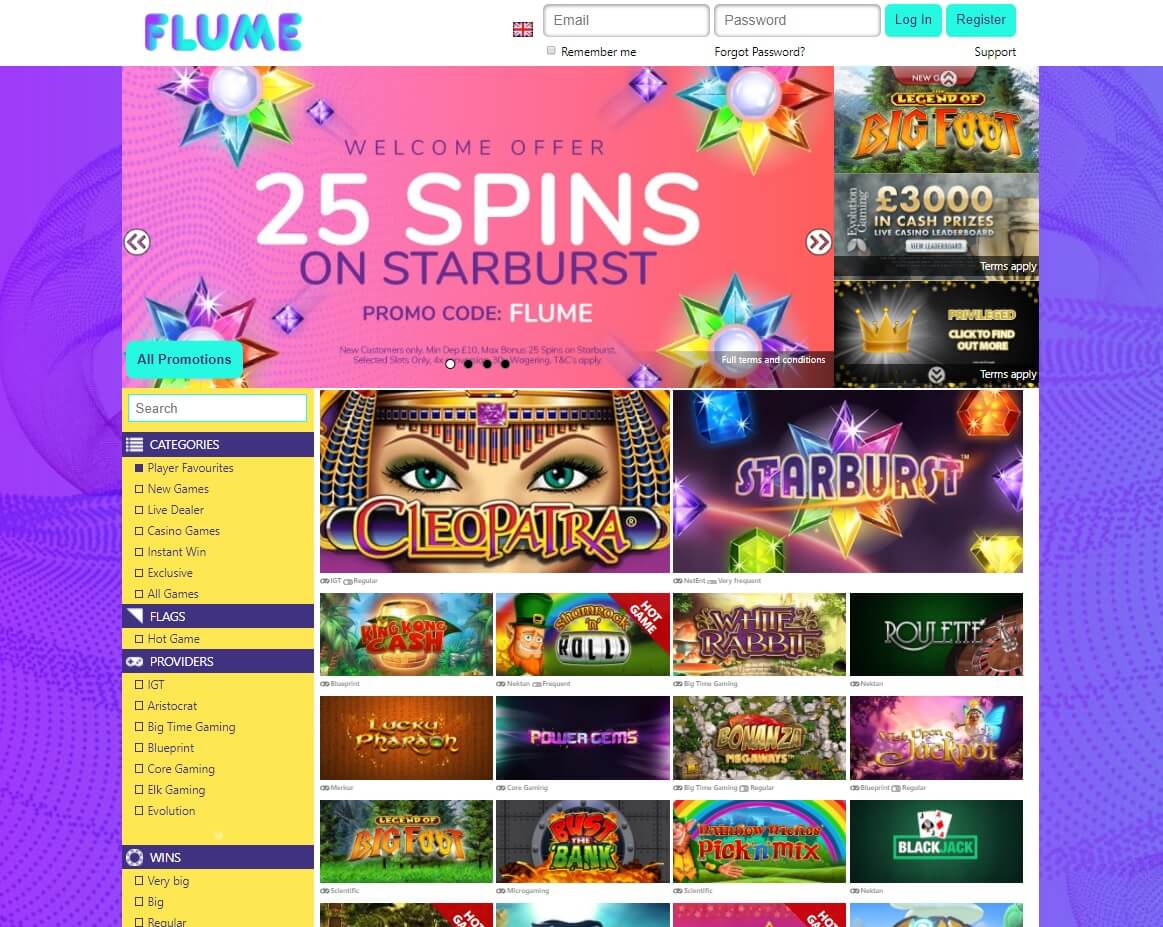Select the second banner slide dot
1163x927 pixels.
(468, 363)
